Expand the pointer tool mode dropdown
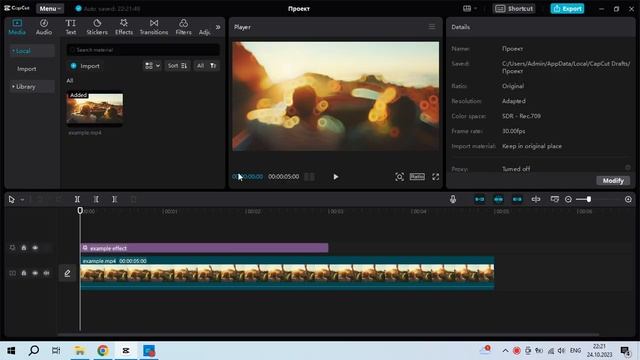 [22, 200]
